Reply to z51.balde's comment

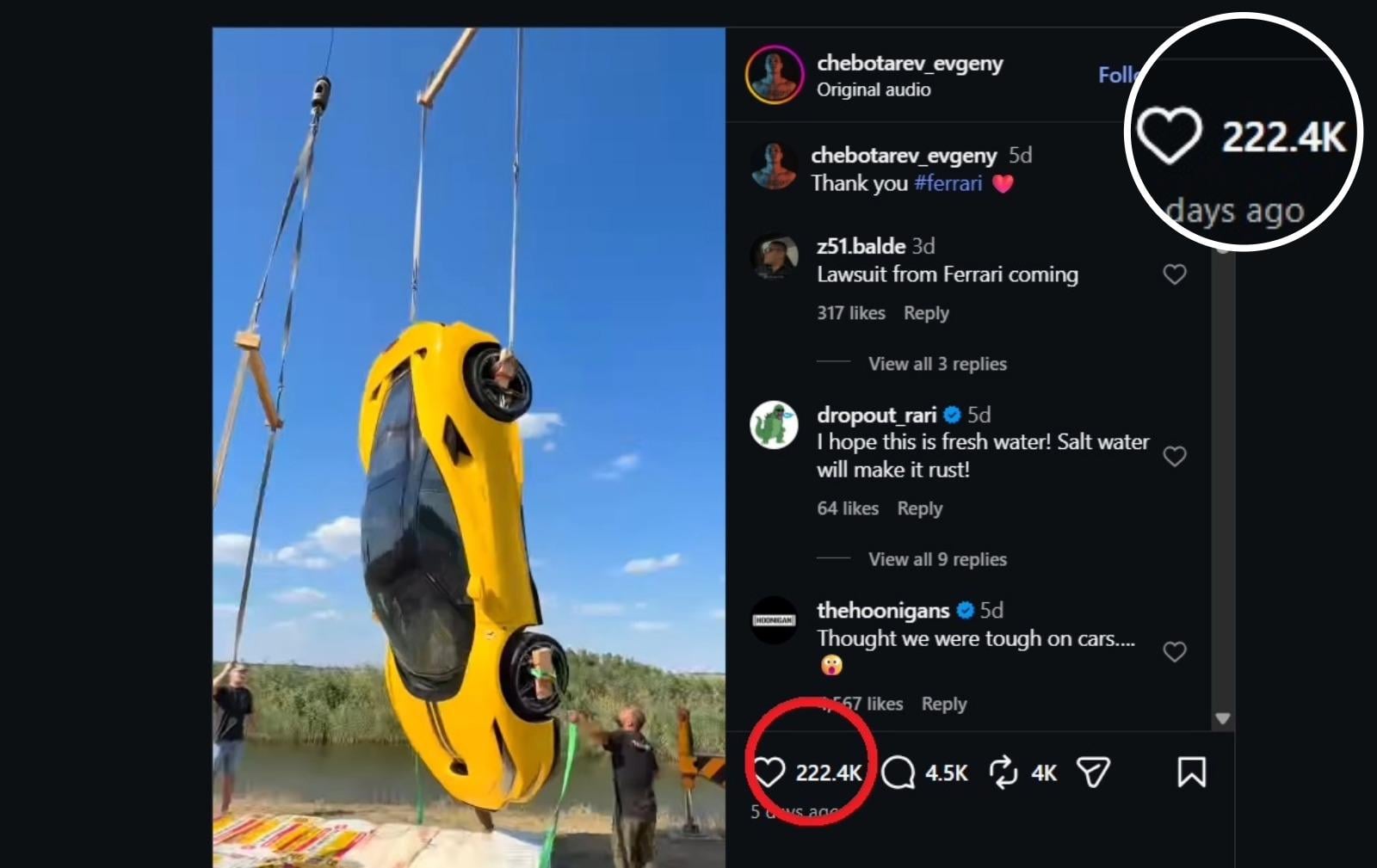(926, 313)
